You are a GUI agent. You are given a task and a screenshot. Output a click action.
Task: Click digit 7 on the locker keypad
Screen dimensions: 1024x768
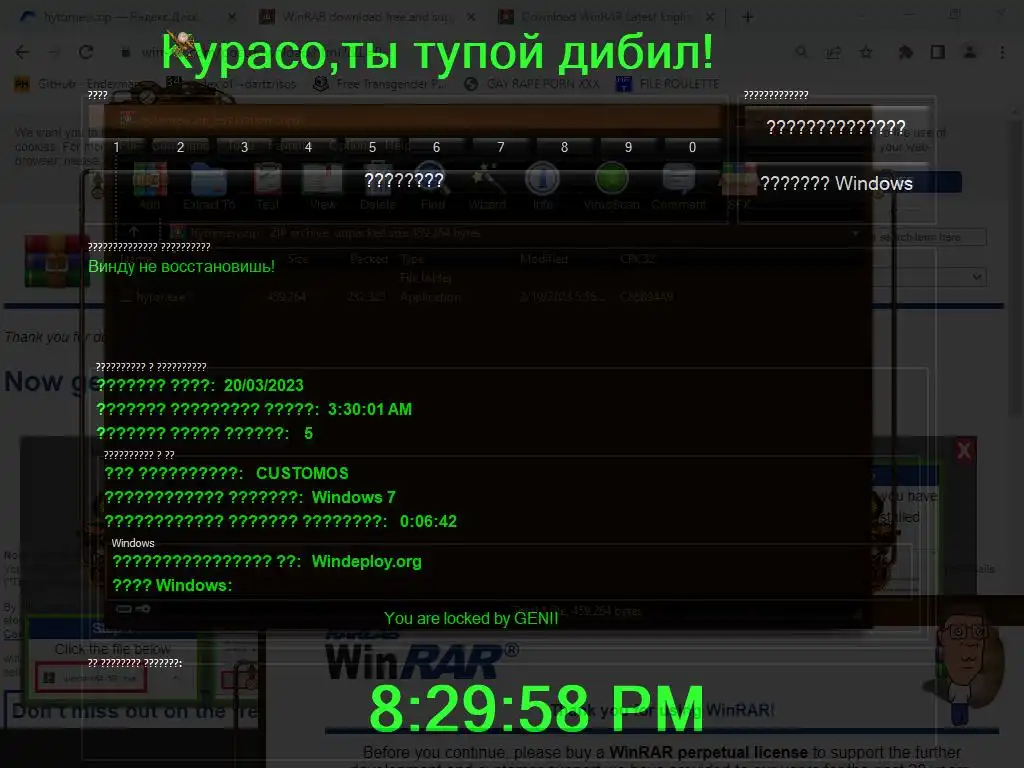pos(500,147)
